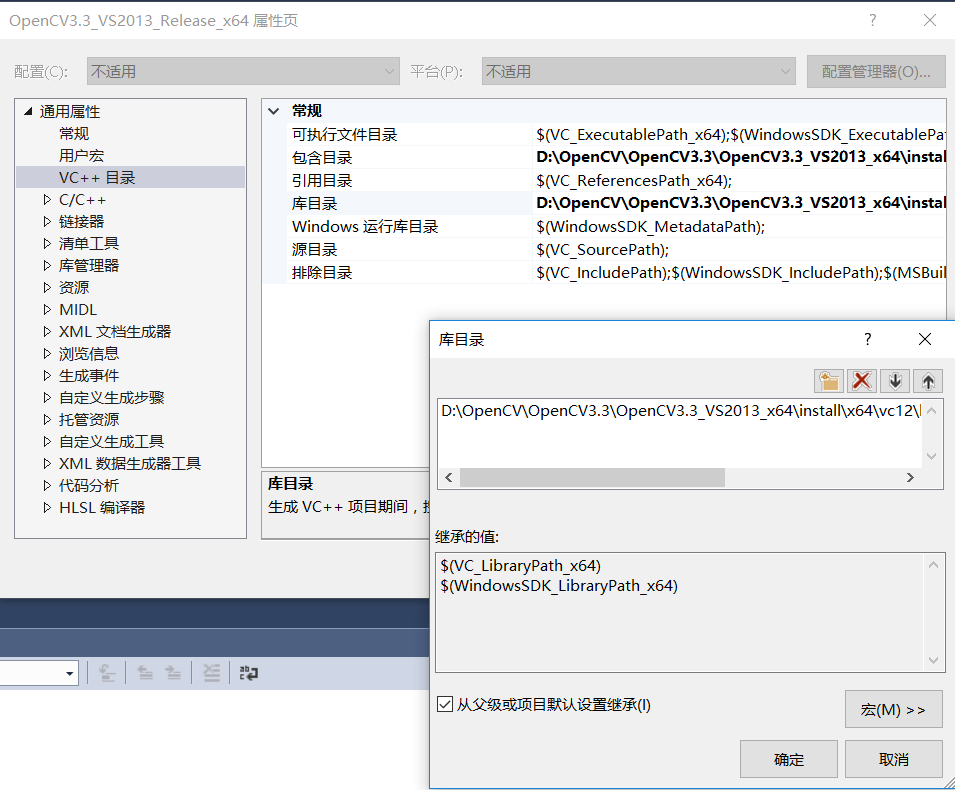This screenshot has width=955, height=790.
Task: Open the 平台 dropdown
Action: [638, 71]
